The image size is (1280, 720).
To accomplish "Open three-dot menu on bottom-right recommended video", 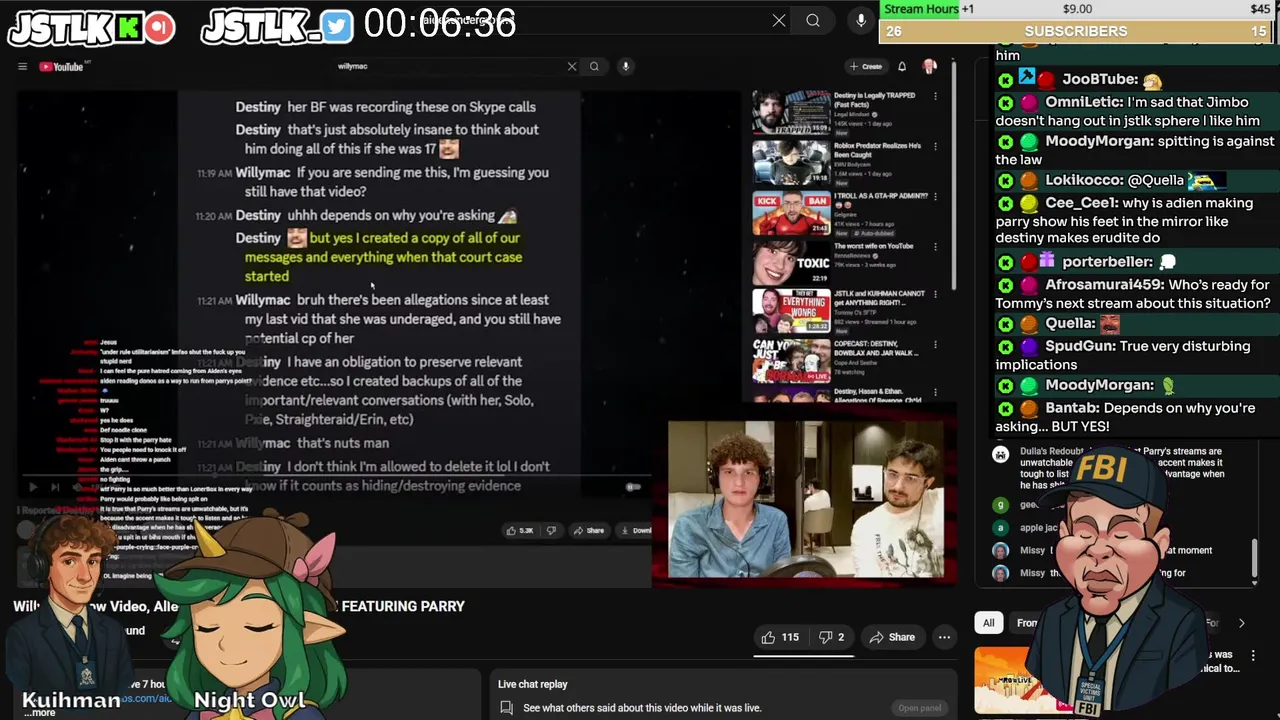I will tap(1253, 656).
